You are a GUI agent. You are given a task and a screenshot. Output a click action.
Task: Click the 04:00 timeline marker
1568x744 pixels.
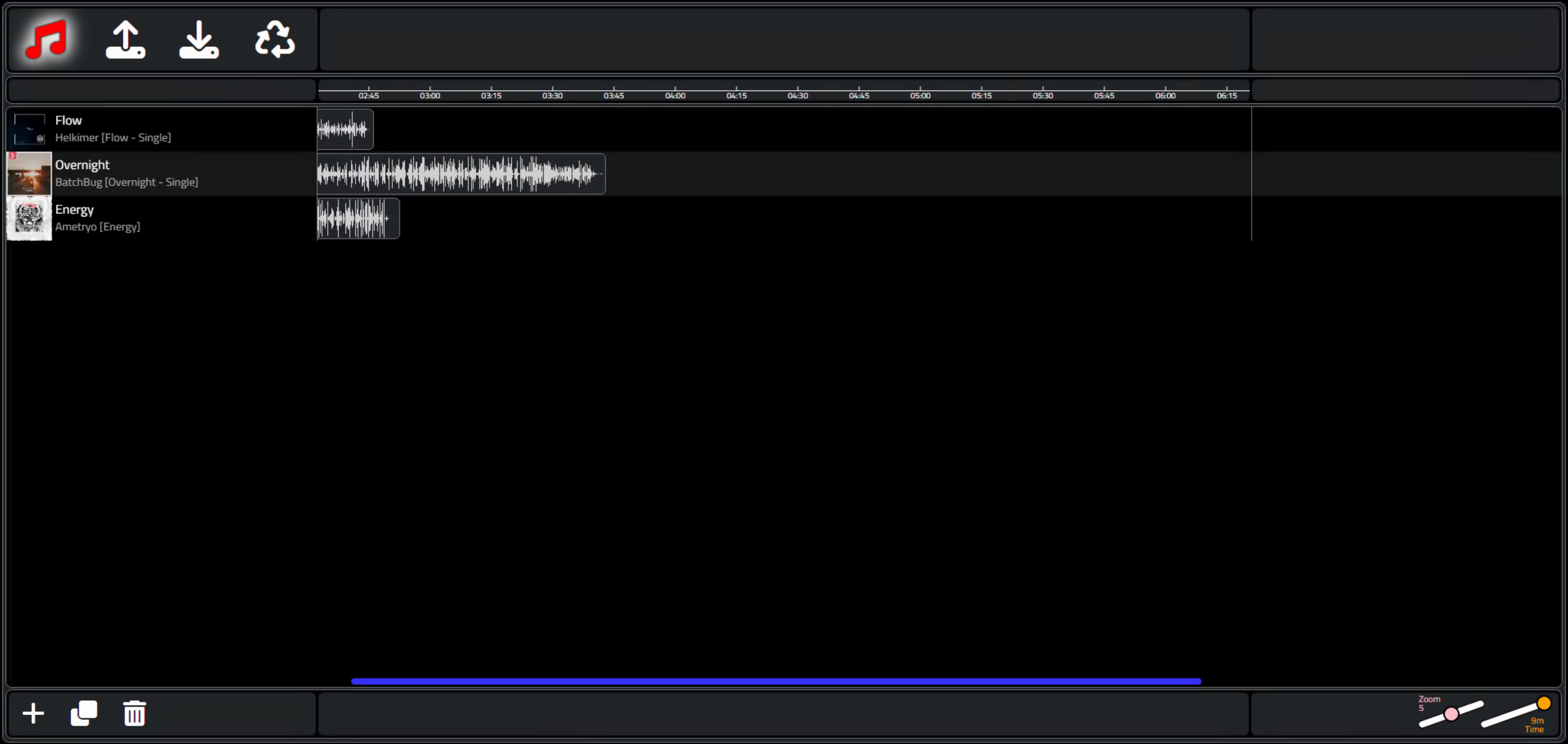coord(675,95)
